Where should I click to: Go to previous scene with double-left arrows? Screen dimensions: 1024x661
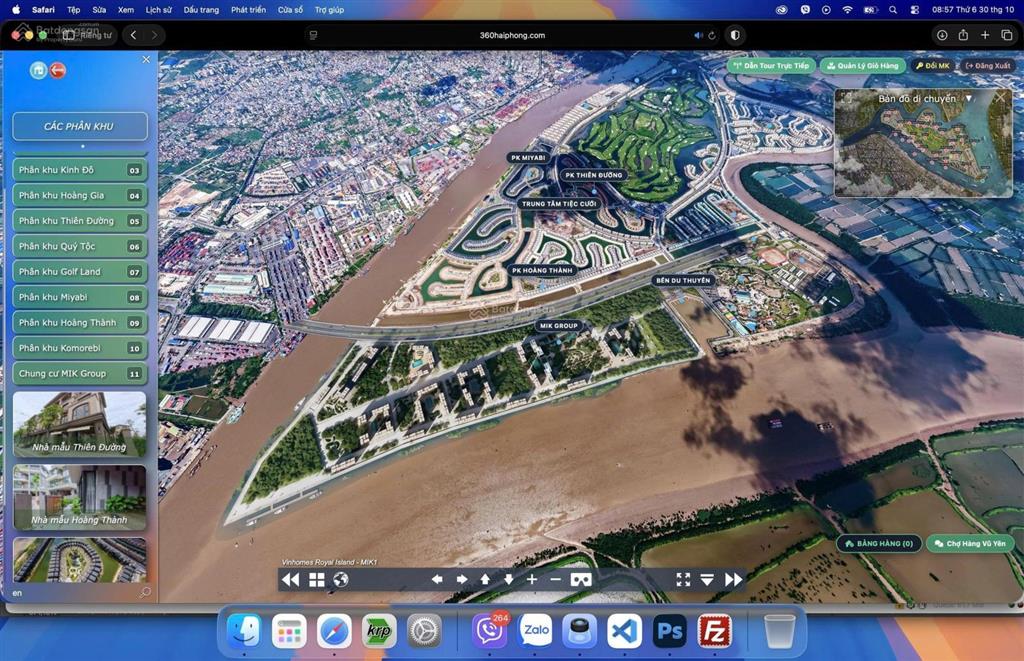291,579
